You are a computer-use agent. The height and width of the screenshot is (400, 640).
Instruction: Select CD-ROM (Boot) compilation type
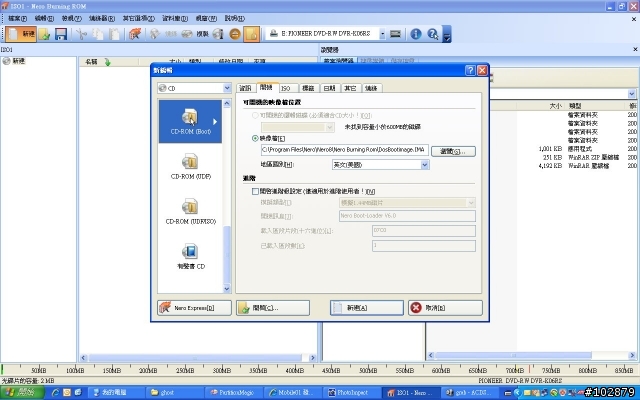click(190, 121)
